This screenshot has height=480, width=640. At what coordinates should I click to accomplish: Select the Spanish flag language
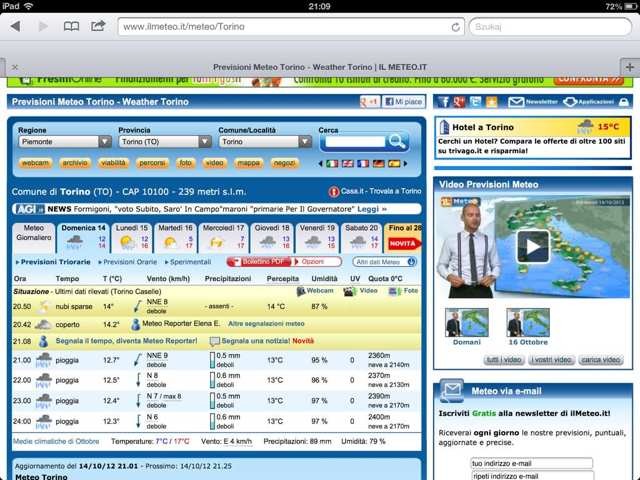(394, 164)
